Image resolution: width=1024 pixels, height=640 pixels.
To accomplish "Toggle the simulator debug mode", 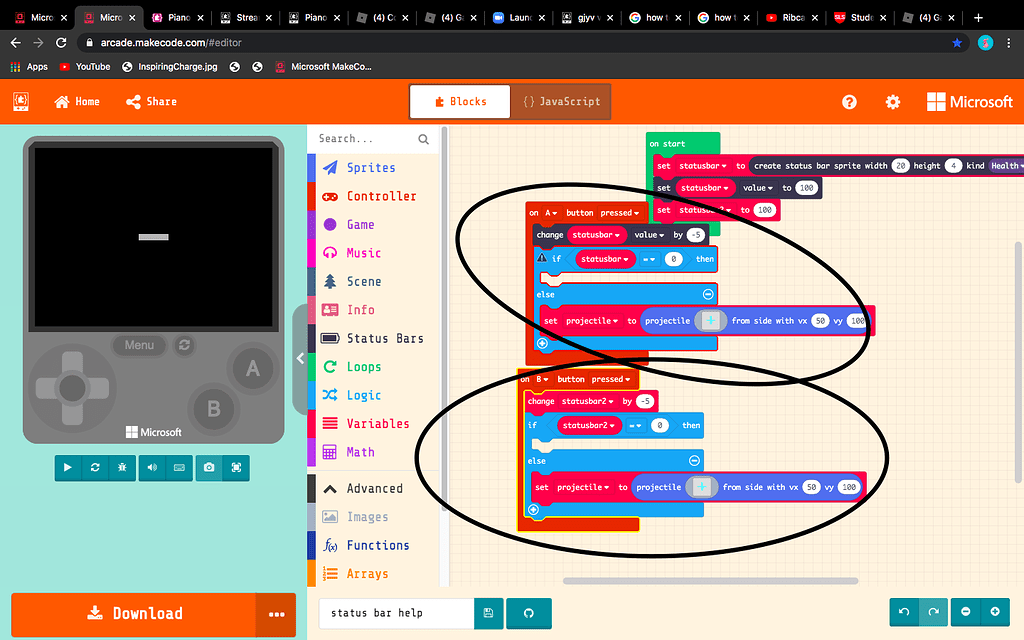I will click(121, 467).
